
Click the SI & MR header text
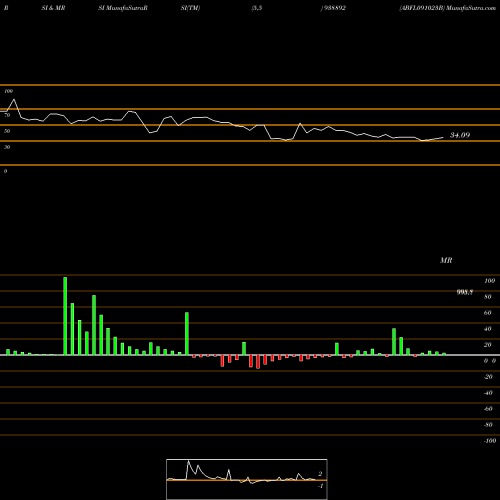[53, 8]
